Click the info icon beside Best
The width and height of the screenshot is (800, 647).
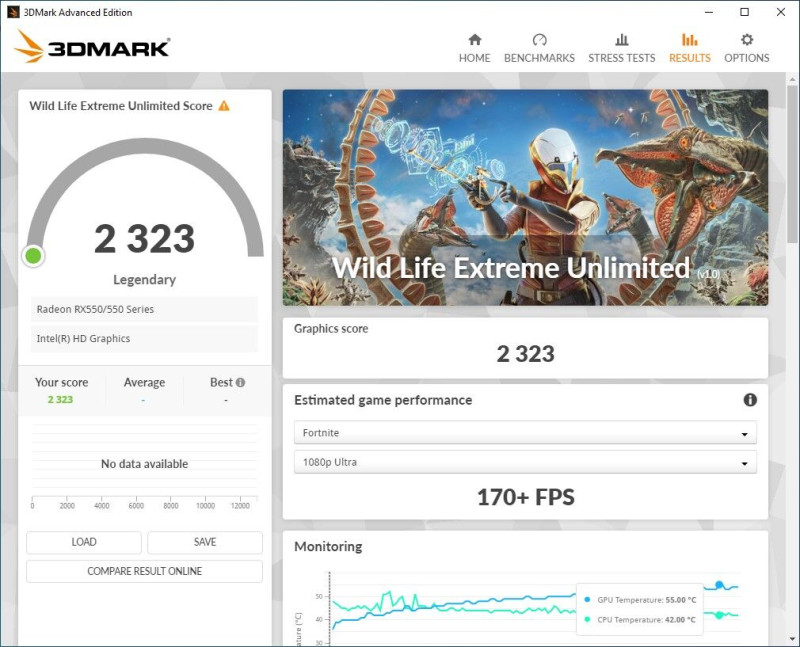click(x=240, y=382)
